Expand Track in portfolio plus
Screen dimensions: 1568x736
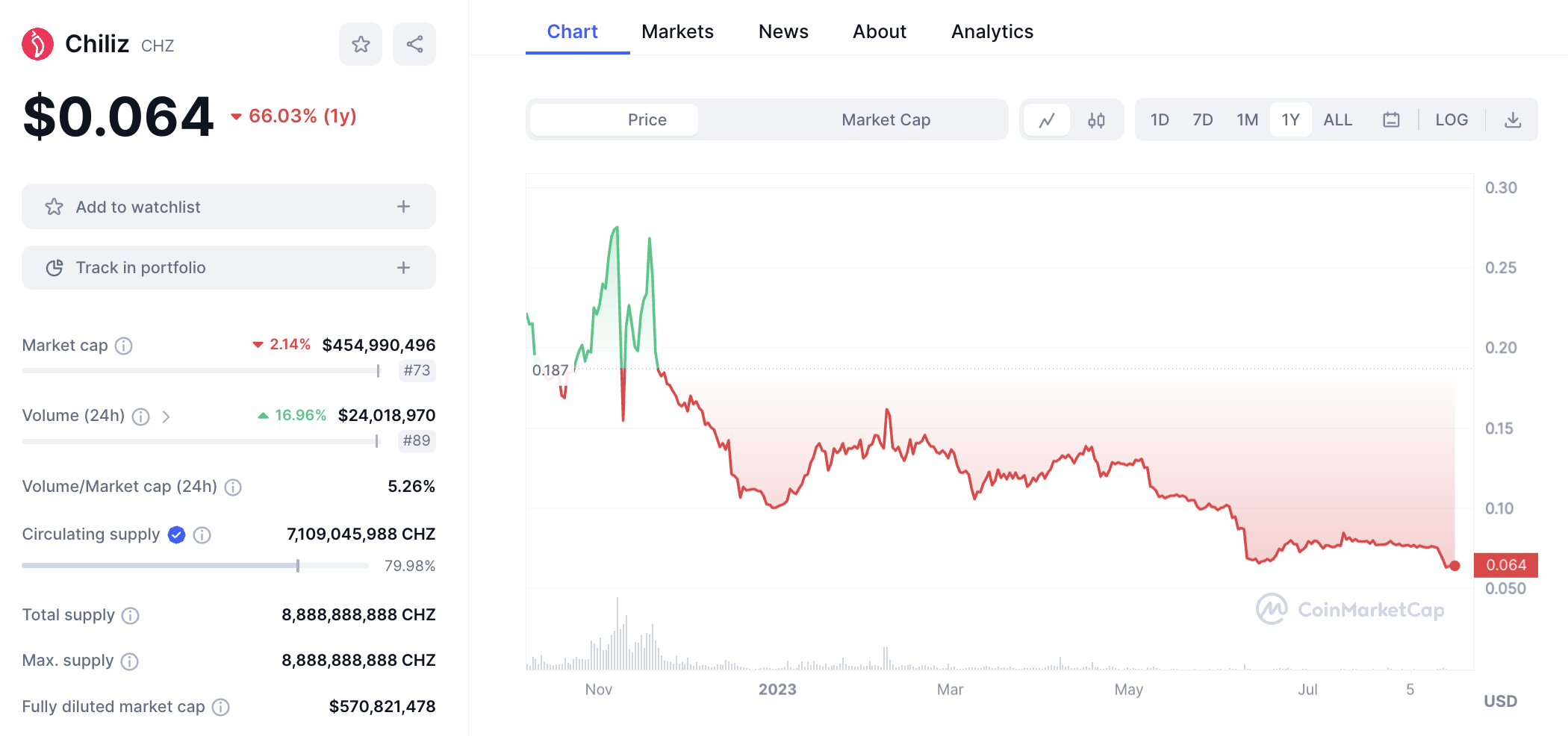[403, 268]
